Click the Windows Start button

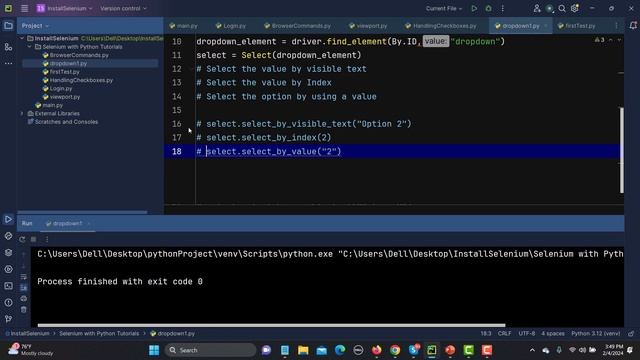[154, 350]
